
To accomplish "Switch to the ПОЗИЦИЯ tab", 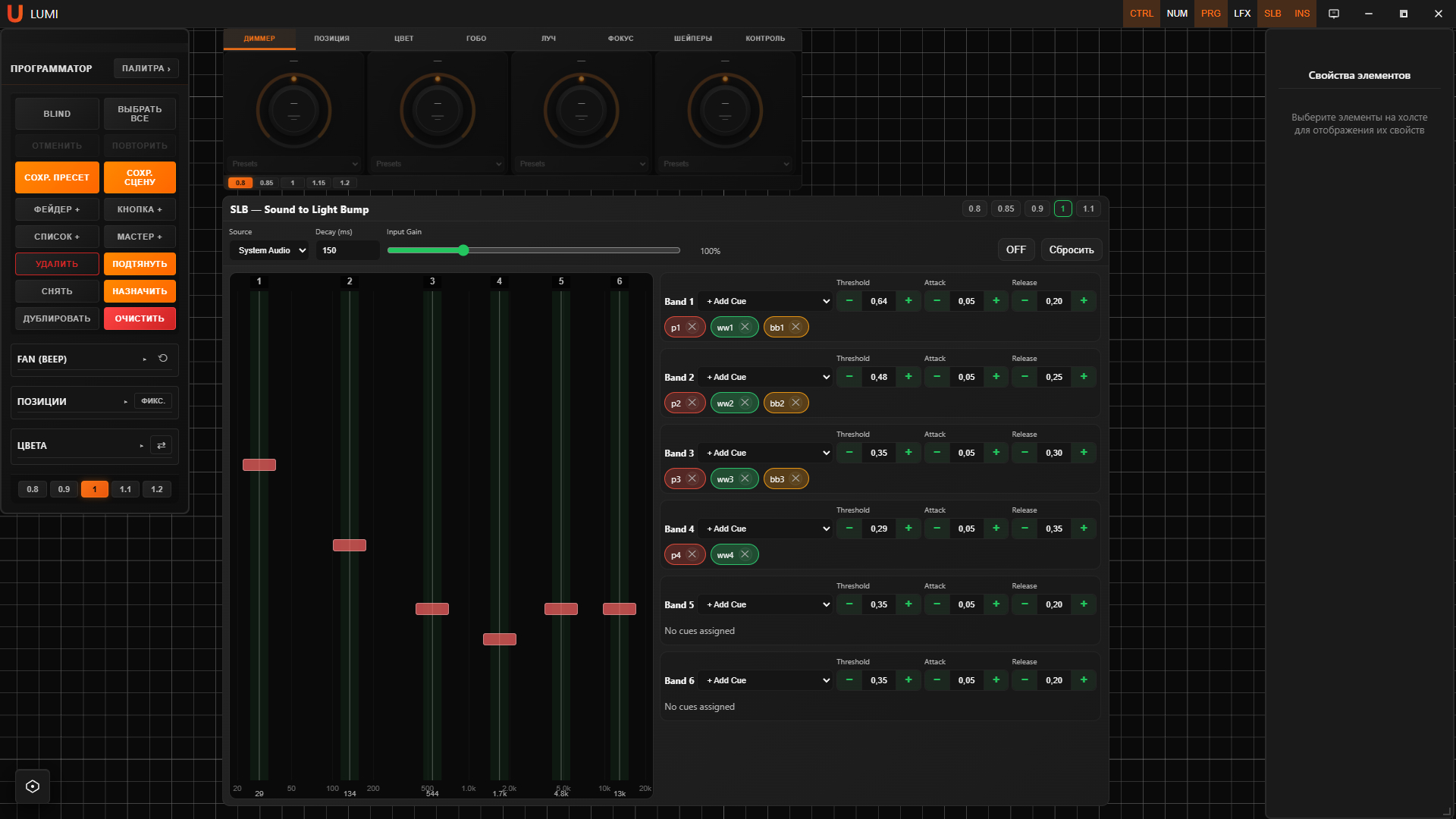I will tap(332, 38).
